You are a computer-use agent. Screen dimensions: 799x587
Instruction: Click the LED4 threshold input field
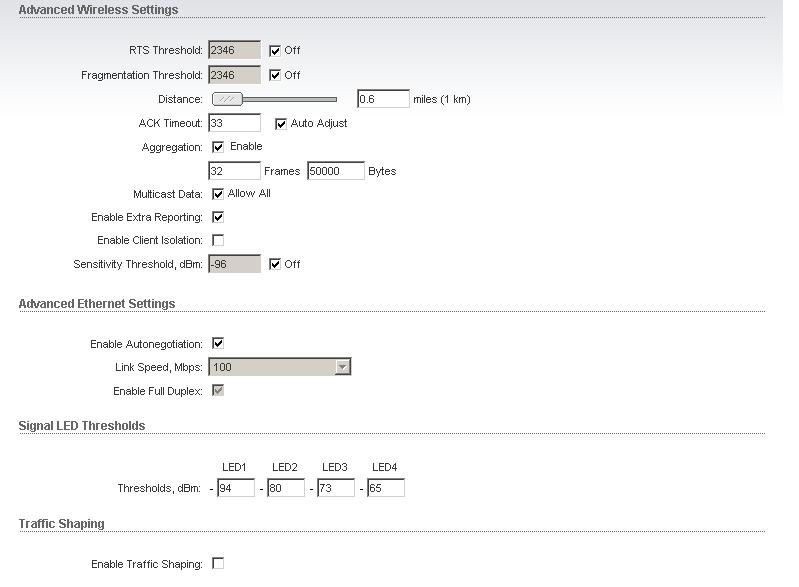tap(385, 488)
